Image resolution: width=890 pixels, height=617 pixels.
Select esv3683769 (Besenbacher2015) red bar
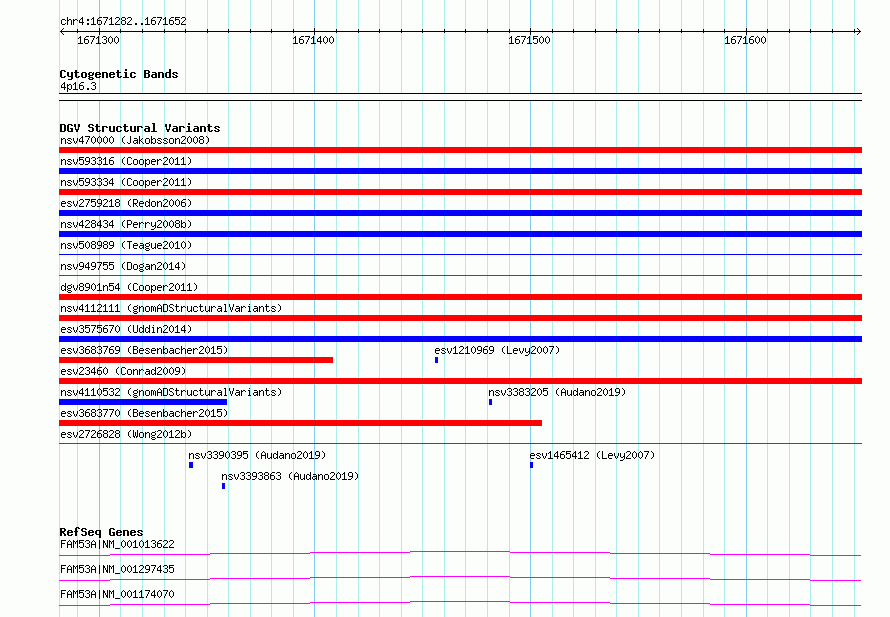pos(196,360)
